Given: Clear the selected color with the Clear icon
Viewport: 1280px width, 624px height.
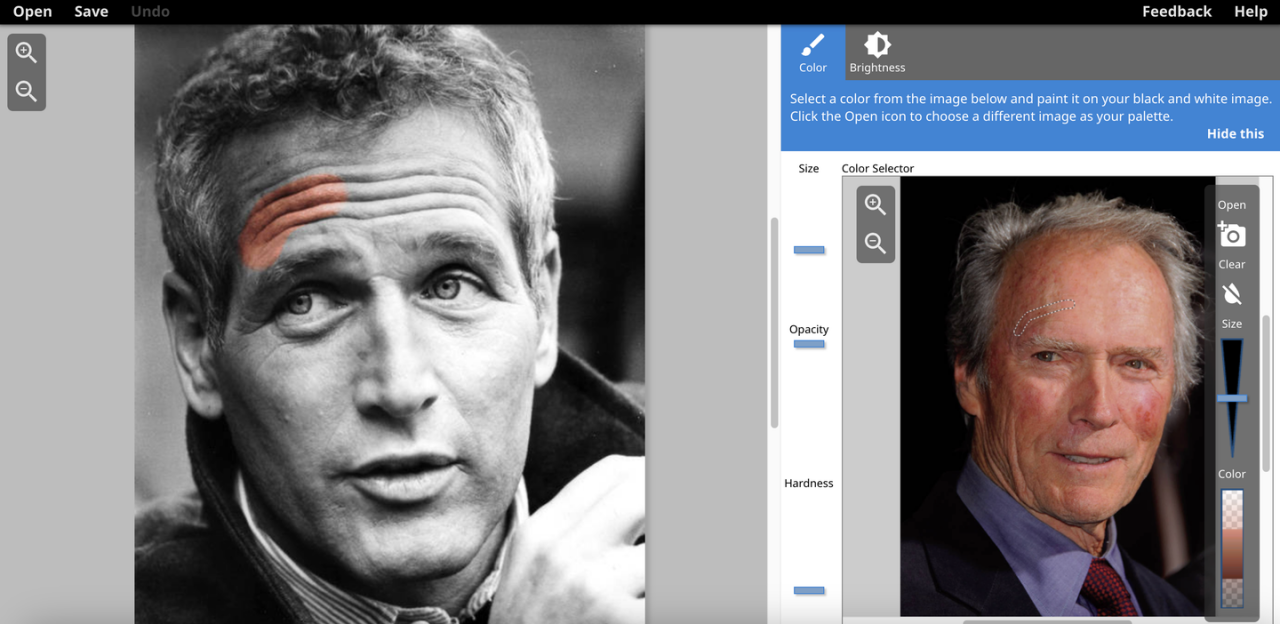Looking at the screenshot, I should pos(1232,293).
